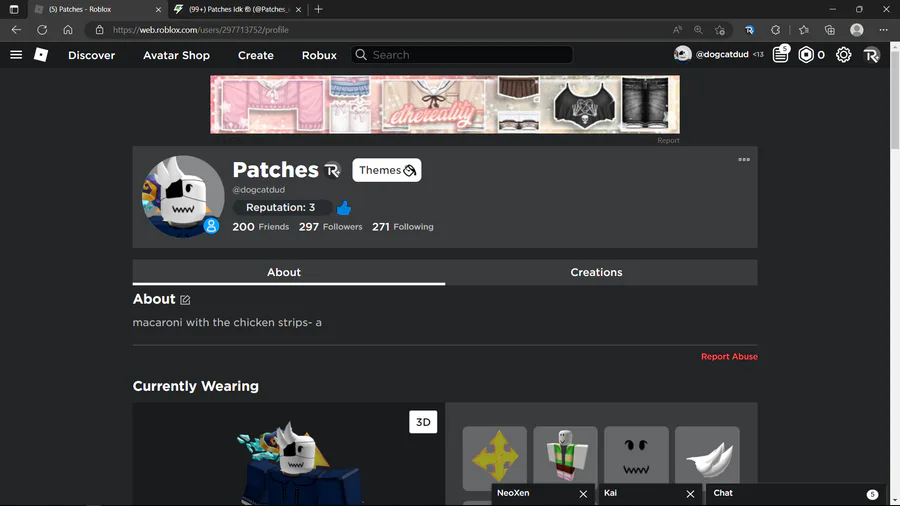
Task: Switch to the Patches Idk browser tab
Action: point(238,9)
